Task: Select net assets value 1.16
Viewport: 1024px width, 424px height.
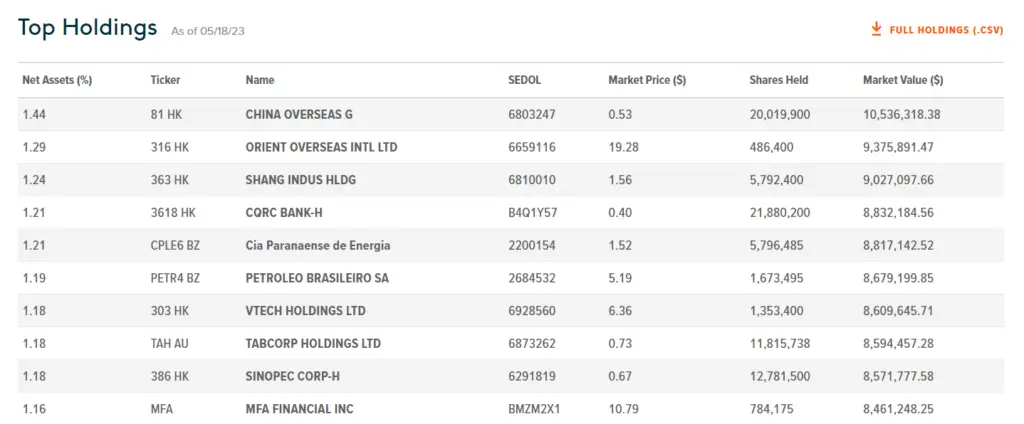Action: pyautogui.click(x=32, y=409)
